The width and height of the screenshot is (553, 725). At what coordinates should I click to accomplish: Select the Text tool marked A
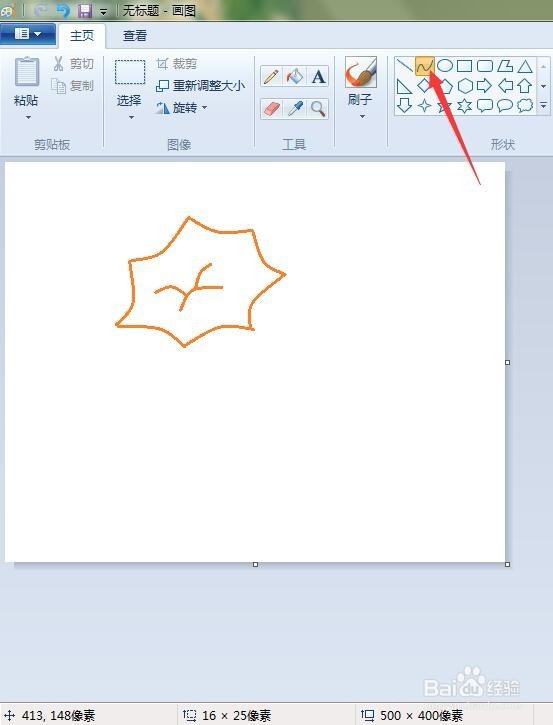(318, 76)
